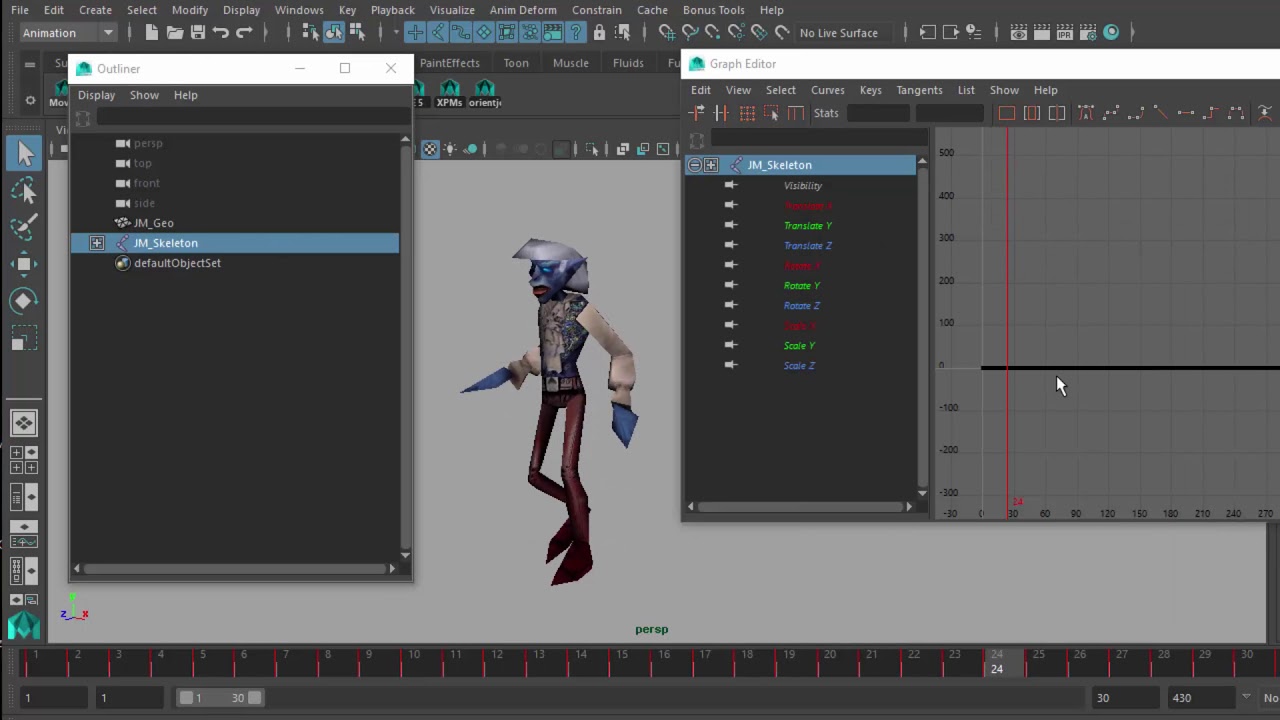
Task: Open the range slider options dropdown arrow
Action: coord(1246,697)
